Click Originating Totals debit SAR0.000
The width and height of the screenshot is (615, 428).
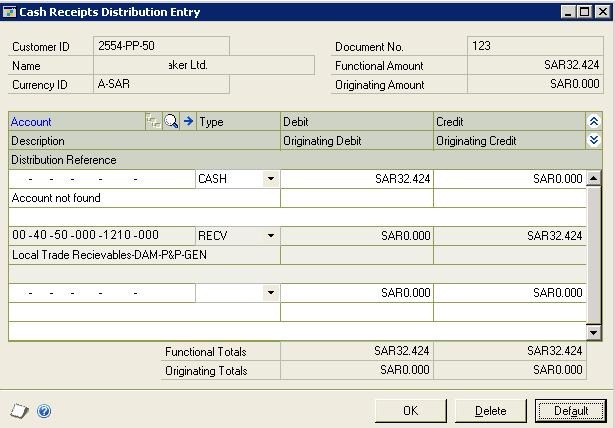[357, 370]
